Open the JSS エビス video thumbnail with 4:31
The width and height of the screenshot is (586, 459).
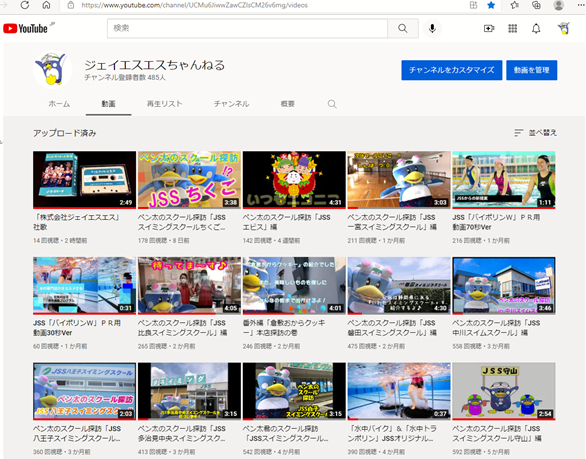(x=294, y=180)
